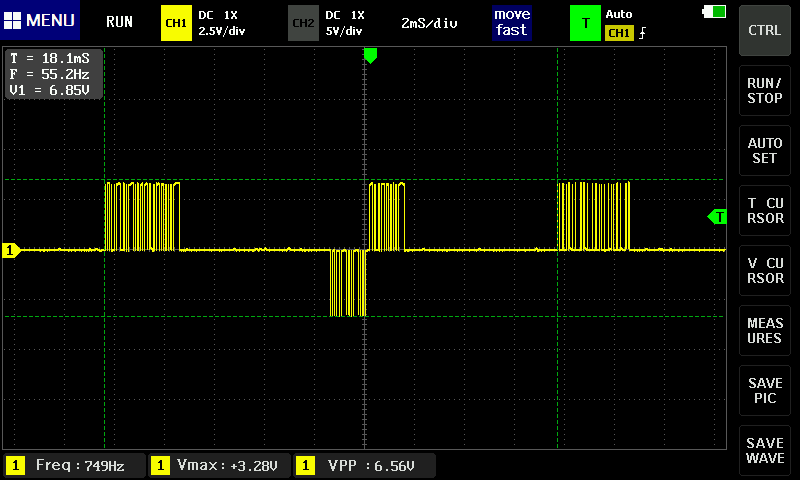Tap the Auto trigger mode label
The width and height of the screenshot is (800, 480).
618,14
